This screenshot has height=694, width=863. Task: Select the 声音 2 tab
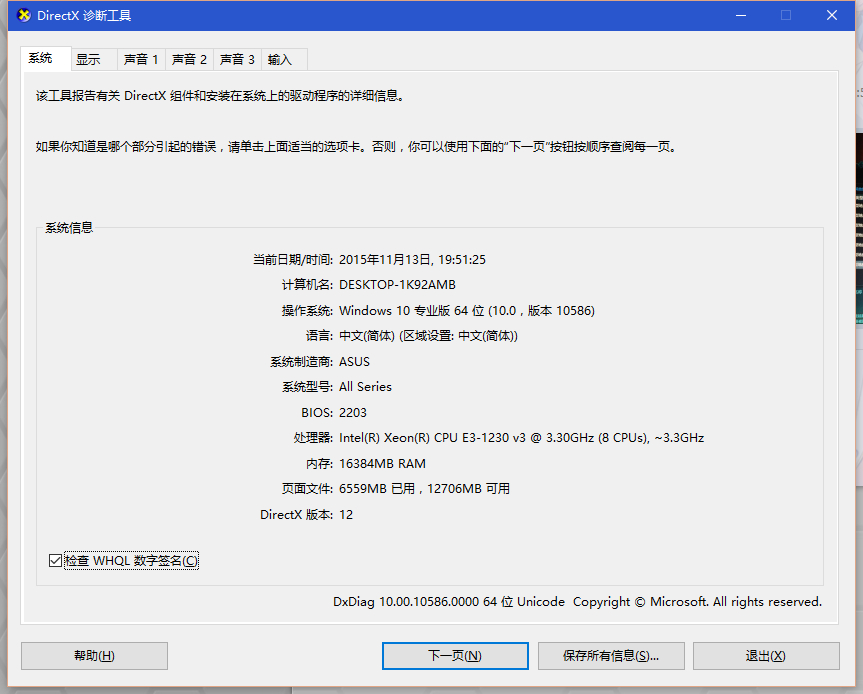[x=189, y=59]
